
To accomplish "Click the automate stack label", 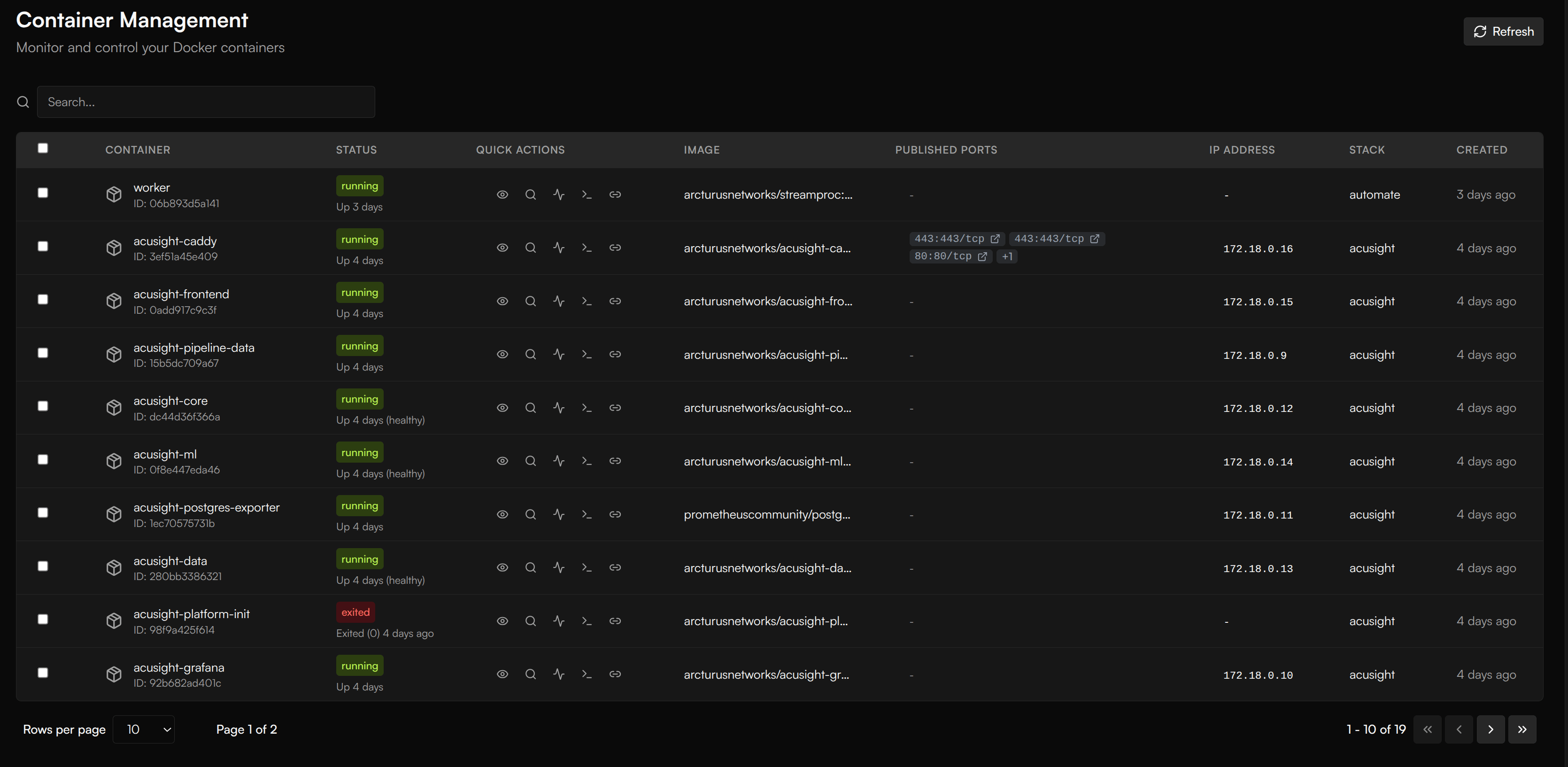I will click(1375, 195).
